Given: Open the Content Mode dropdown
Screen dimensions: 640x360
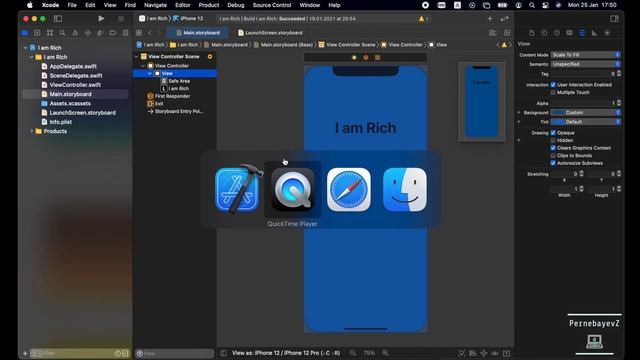Looking at the screenshot, I should coord(586,55).
